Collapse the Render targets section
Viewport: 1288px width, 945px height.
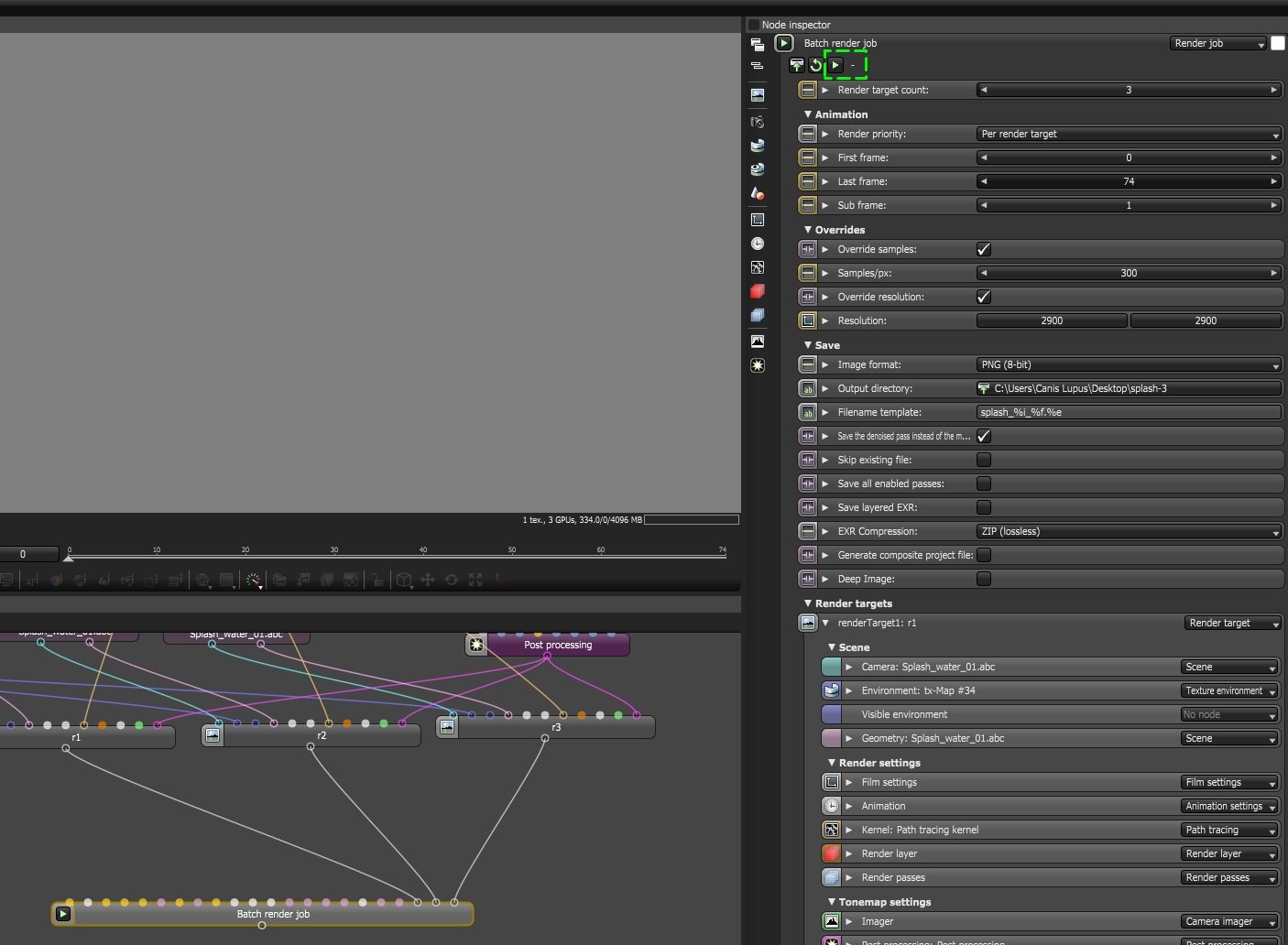[x=808, y=603]
